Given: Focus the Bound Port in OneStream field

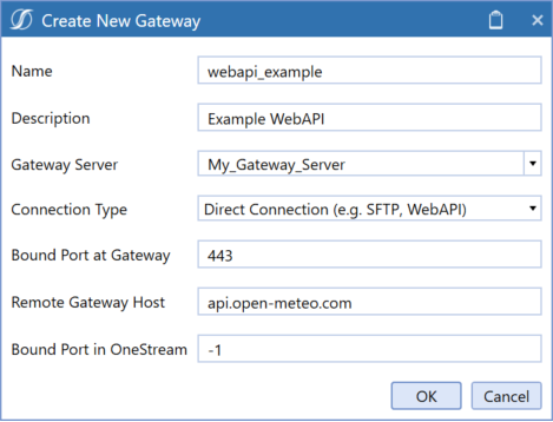Looking at the screenshot, I should click(369, 349).
